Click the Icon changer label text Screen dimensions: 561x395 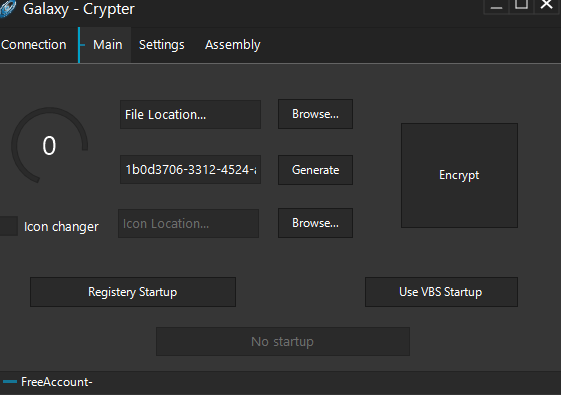[x=61, y=227]
